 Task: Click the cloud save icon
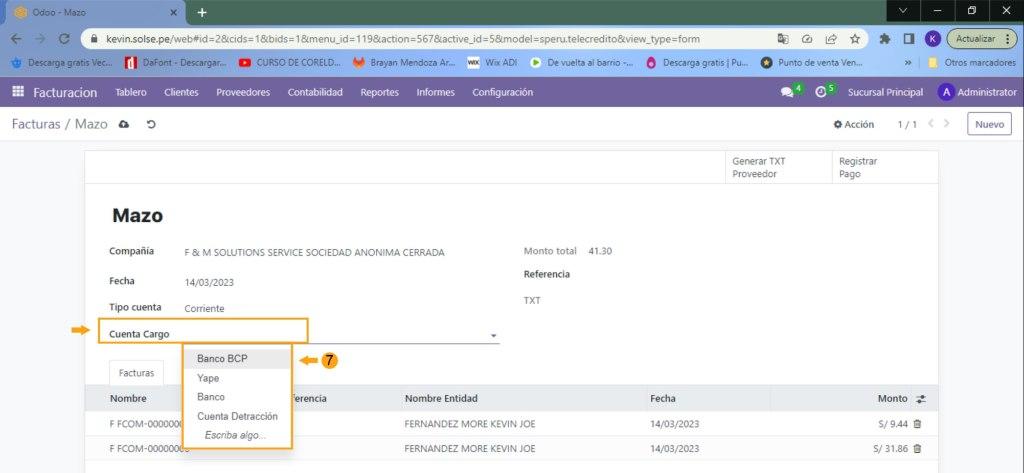tap(124, 125)
